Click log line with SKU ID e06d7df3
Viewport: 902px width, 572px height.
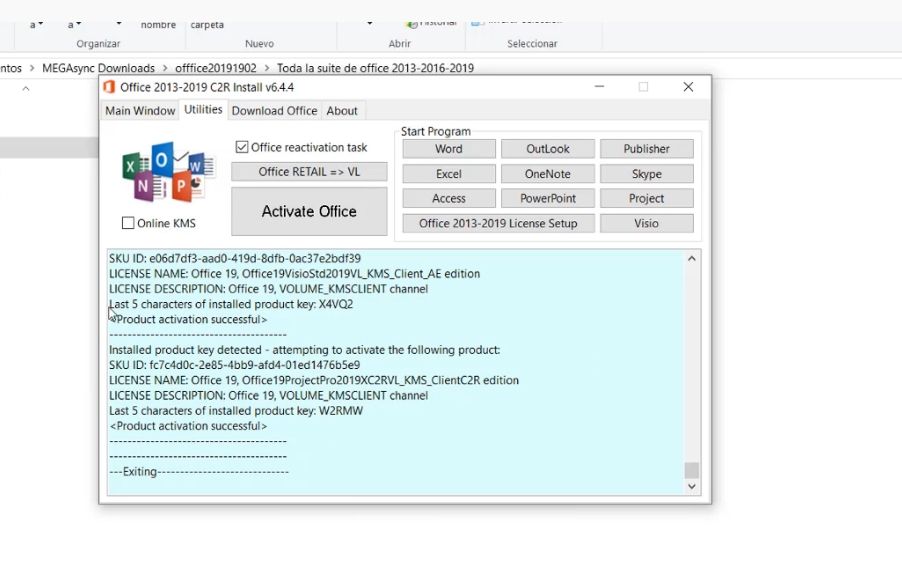coord(235,258)
